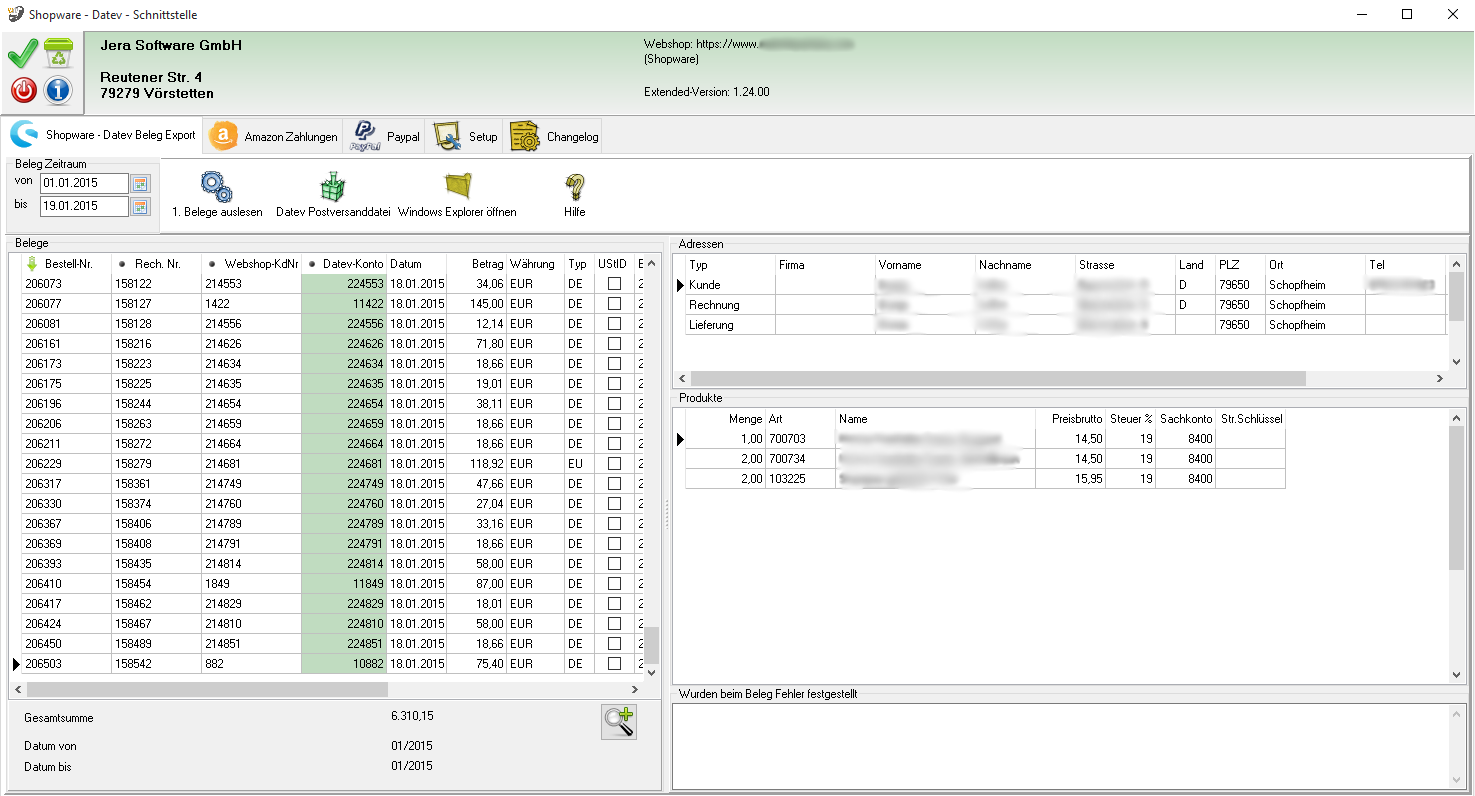Enable UStID checkbox for order 206229
Viewport: 1475px width, 796px height.
614,464
